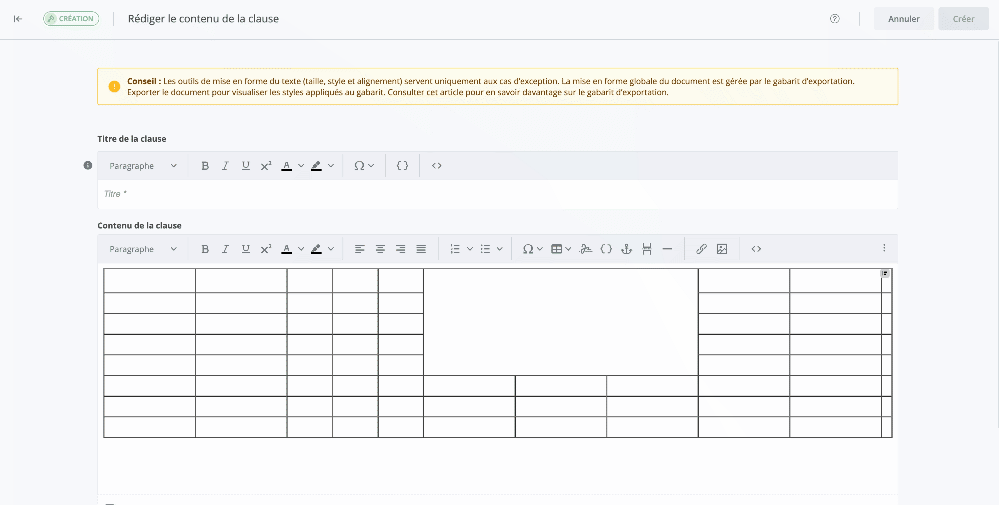Screen dimensions: 999x505
Task: Toggle superscript in the content toolbar
Action: (266, 249)
